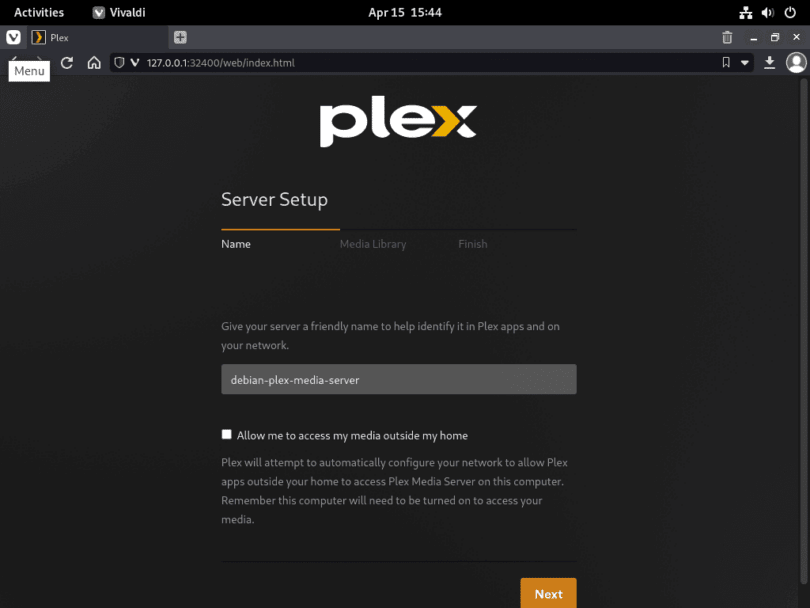Viewport: 810px width, 608px height.
Task: Select the Media Library setup step
Action: click(372, 243)
